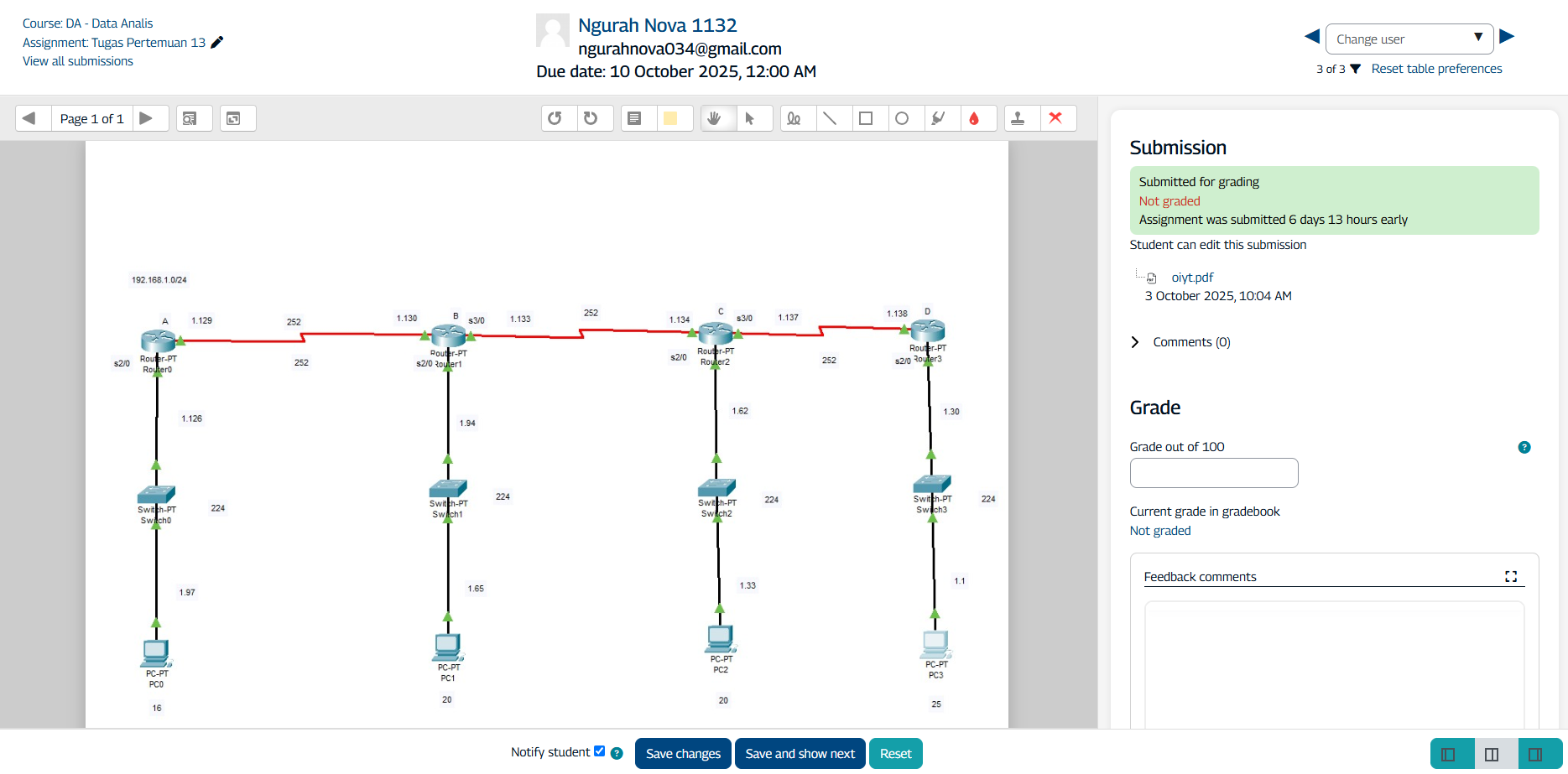
Task: Select the oval annotation tool
Action: point(902,118)
